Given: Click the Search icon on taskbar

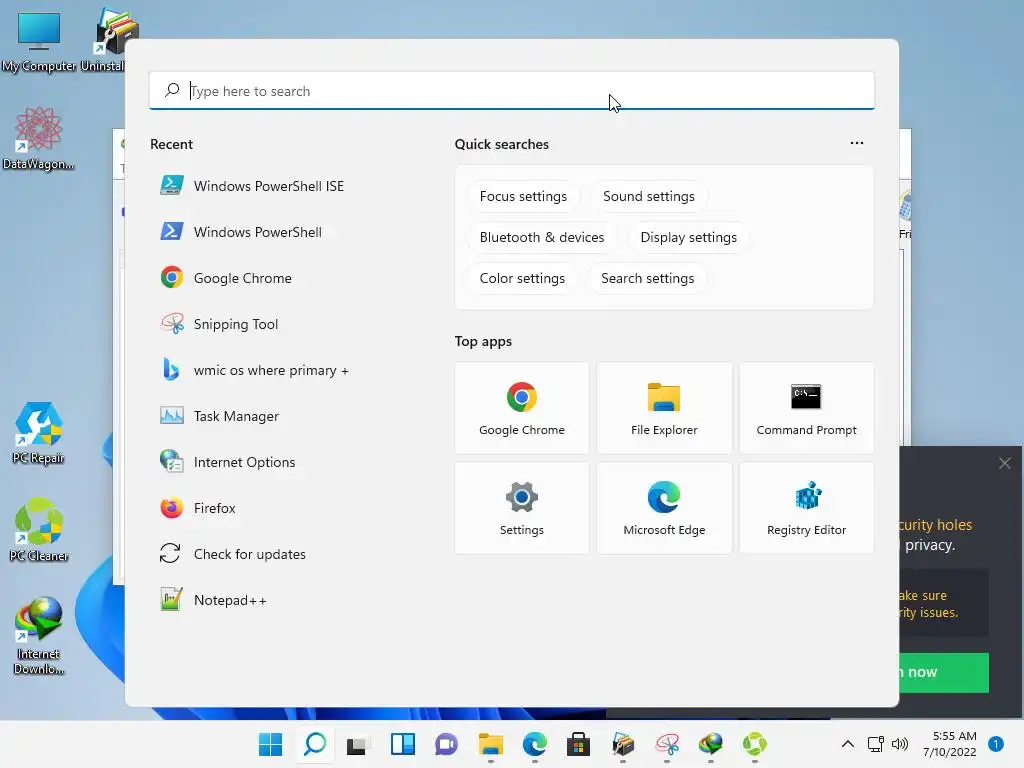Looking at the screenshot, I should tap(315, 744).
